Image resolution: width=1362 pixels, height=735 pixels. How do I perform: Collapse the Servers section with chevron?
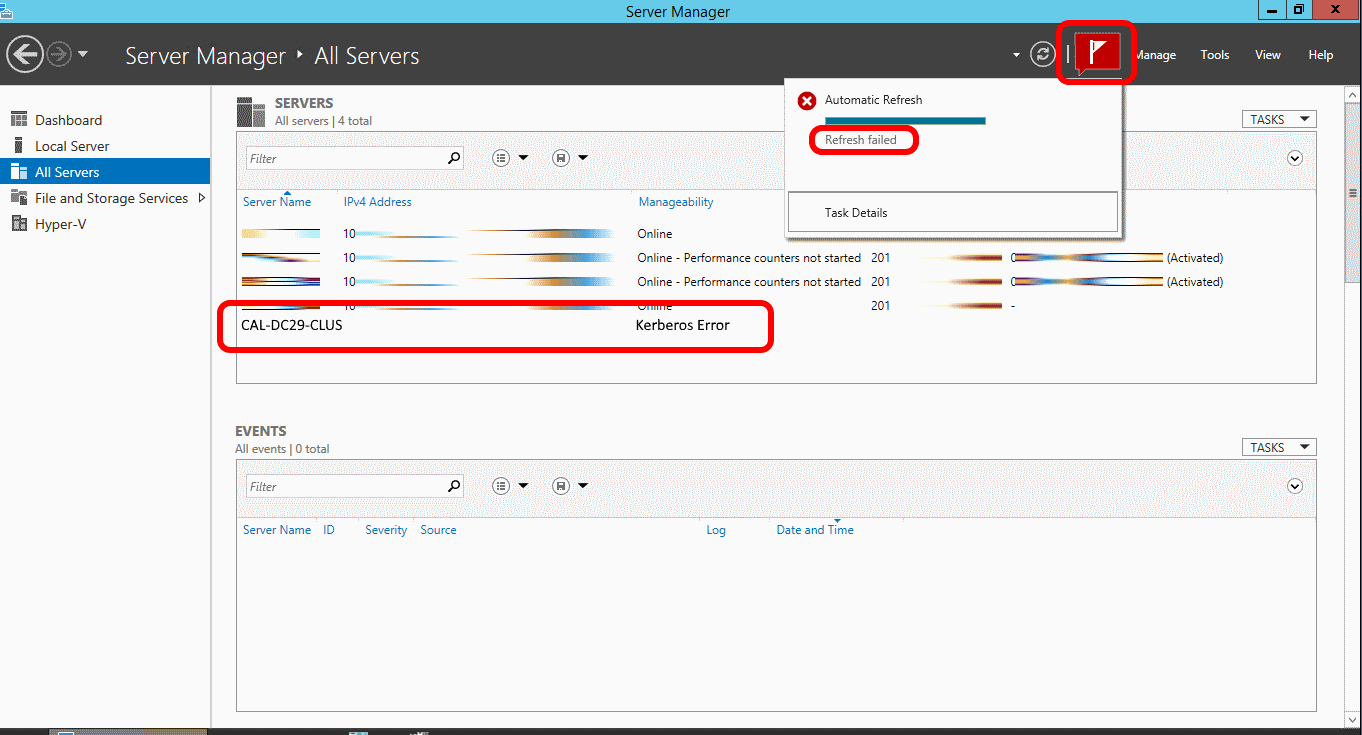[x=1295, y=158]
